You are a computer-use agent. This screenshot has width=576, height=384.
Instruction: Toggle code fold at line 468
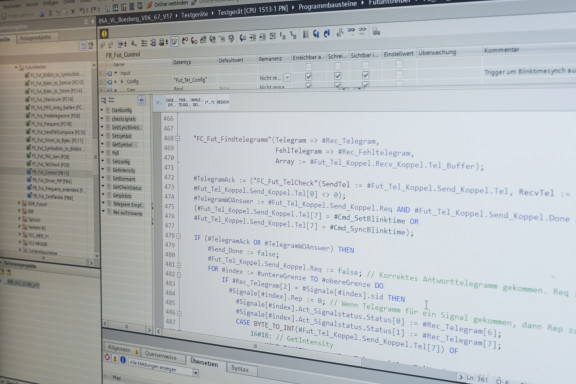point(177,139)
